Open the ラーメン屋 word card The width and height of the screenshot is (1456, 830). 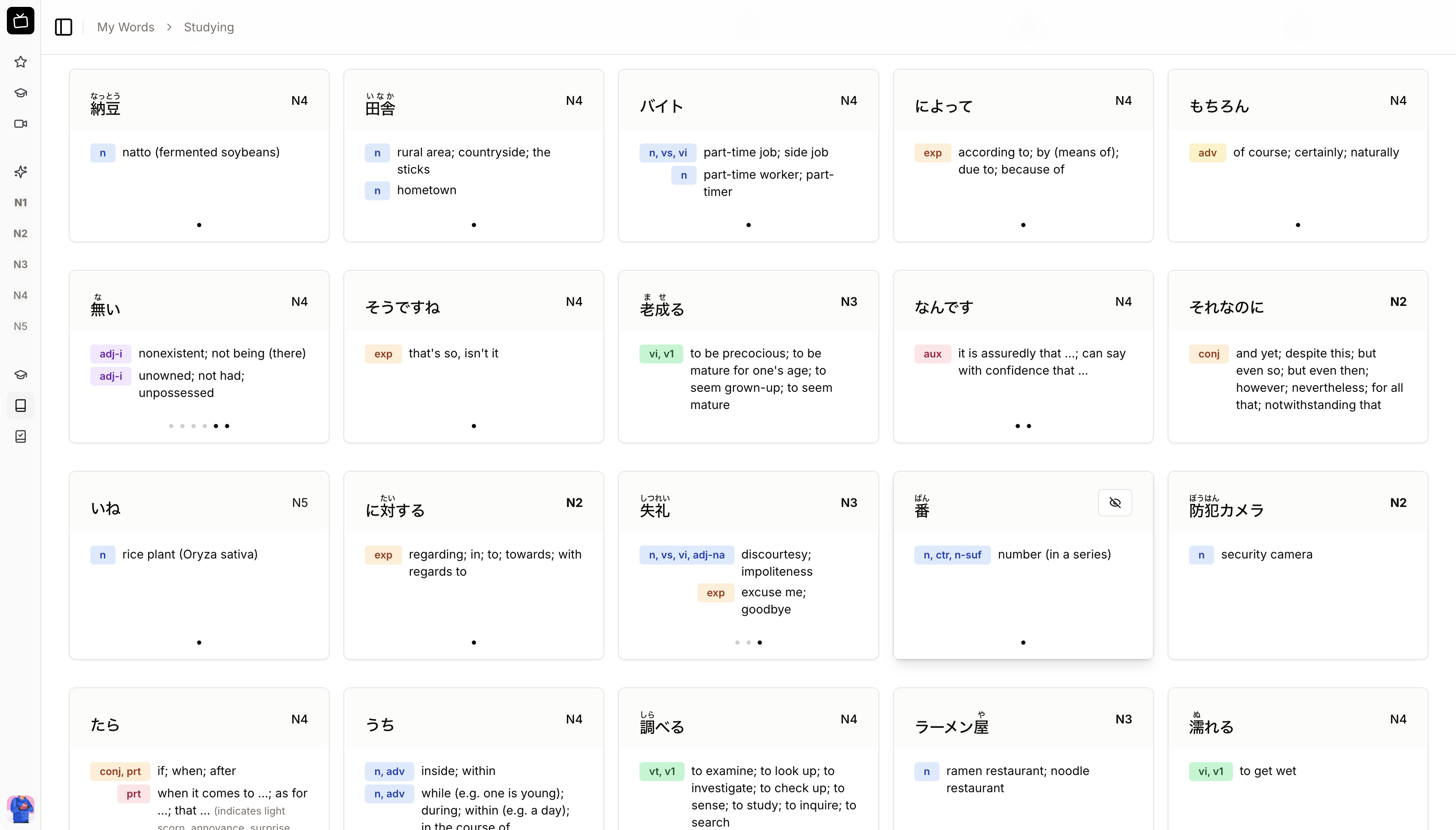click(1023, 759)
